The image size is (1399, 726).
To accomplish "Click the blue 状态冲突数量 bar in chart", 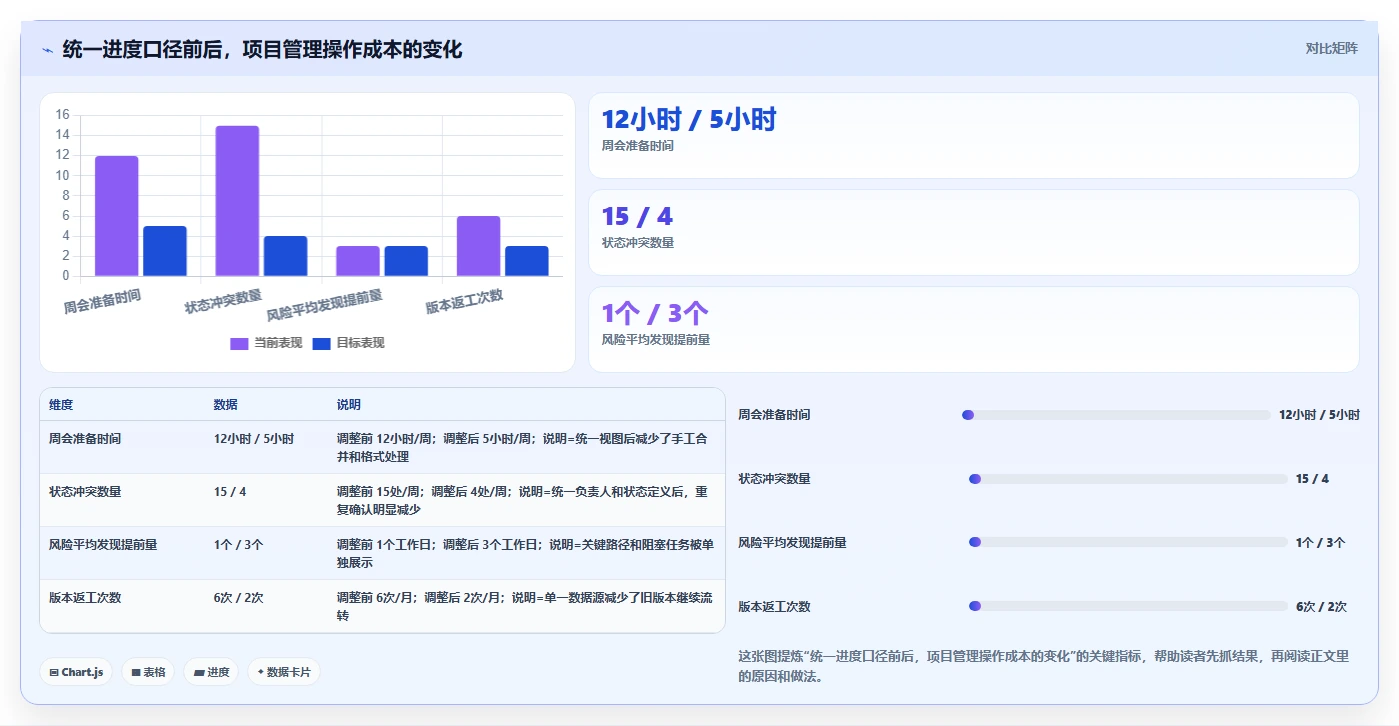I will point(285,256).
